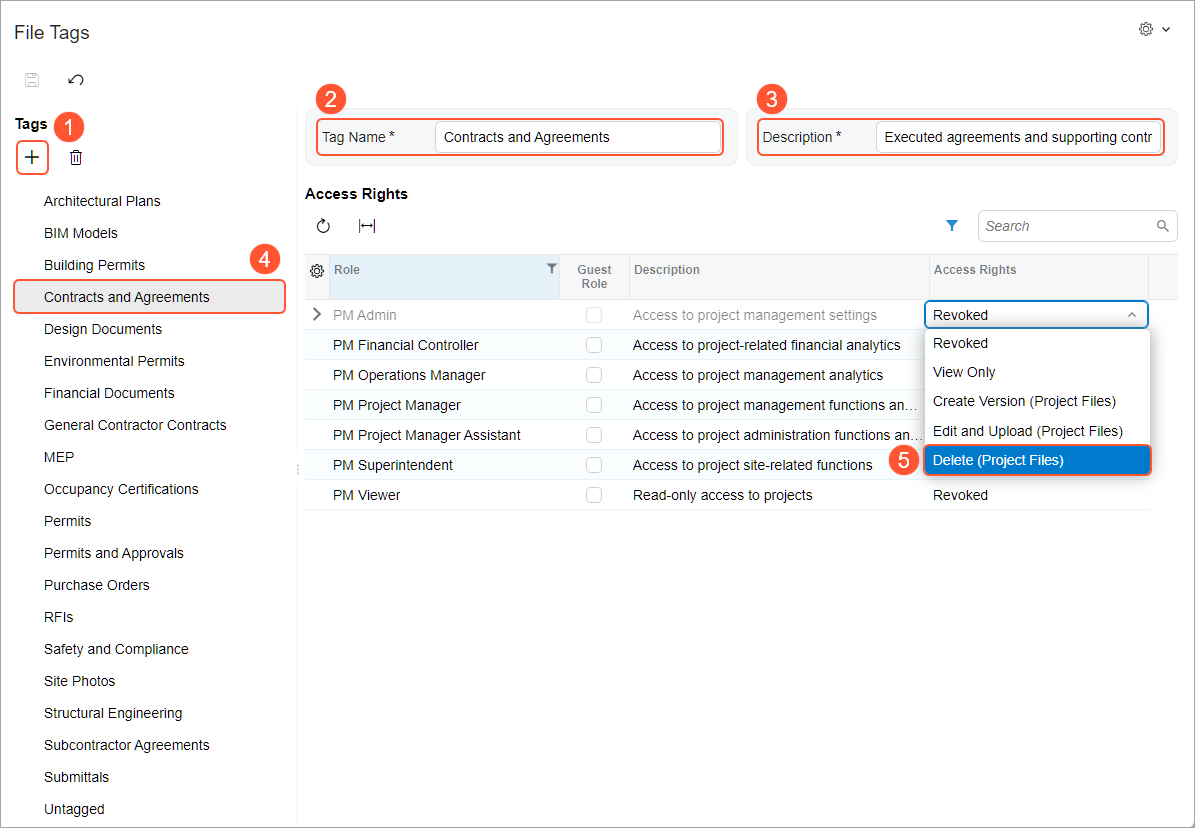
Task: Select Purchase Orders tag
Action: tap(97, 586)
